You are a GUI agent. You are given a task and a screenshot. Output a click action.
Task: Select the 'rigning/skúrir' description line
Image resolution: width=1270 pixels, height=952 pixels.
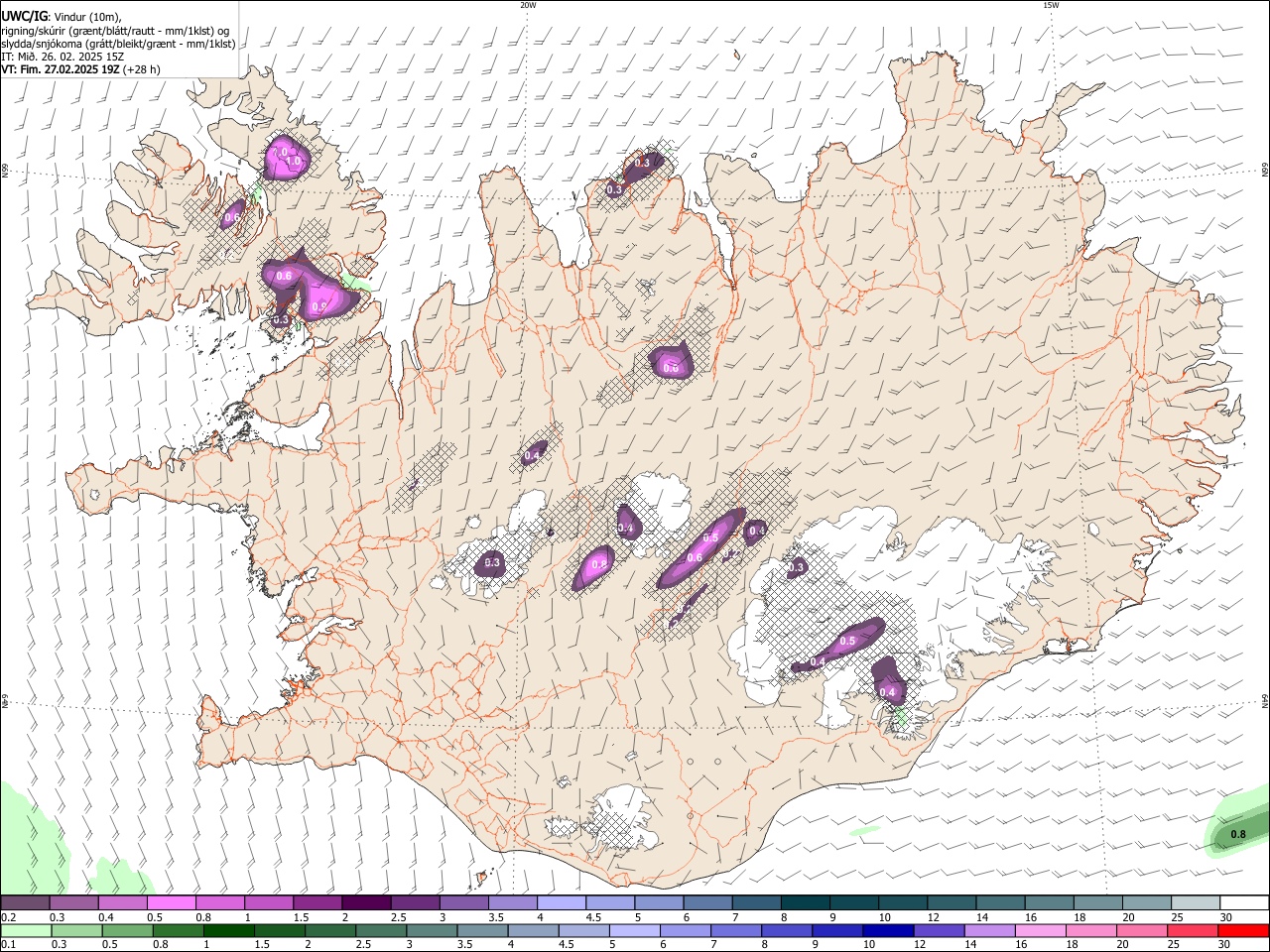[x=116, y=31]
